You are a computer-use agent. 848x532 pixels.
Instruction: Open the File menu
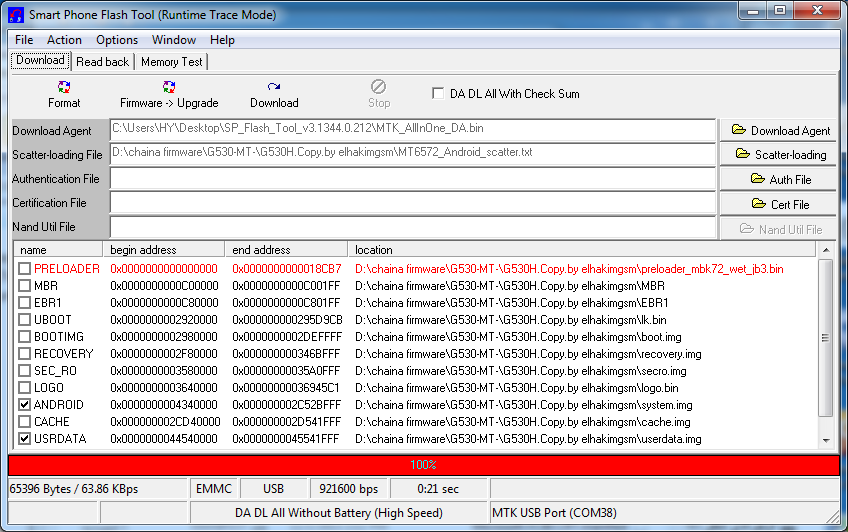[x=24, y=40]
